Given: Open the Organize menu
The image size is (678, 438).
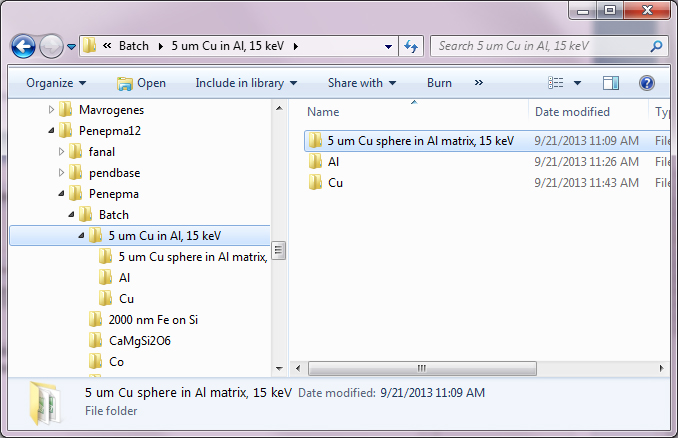Looking at the screenshot, I should point(56,83).
